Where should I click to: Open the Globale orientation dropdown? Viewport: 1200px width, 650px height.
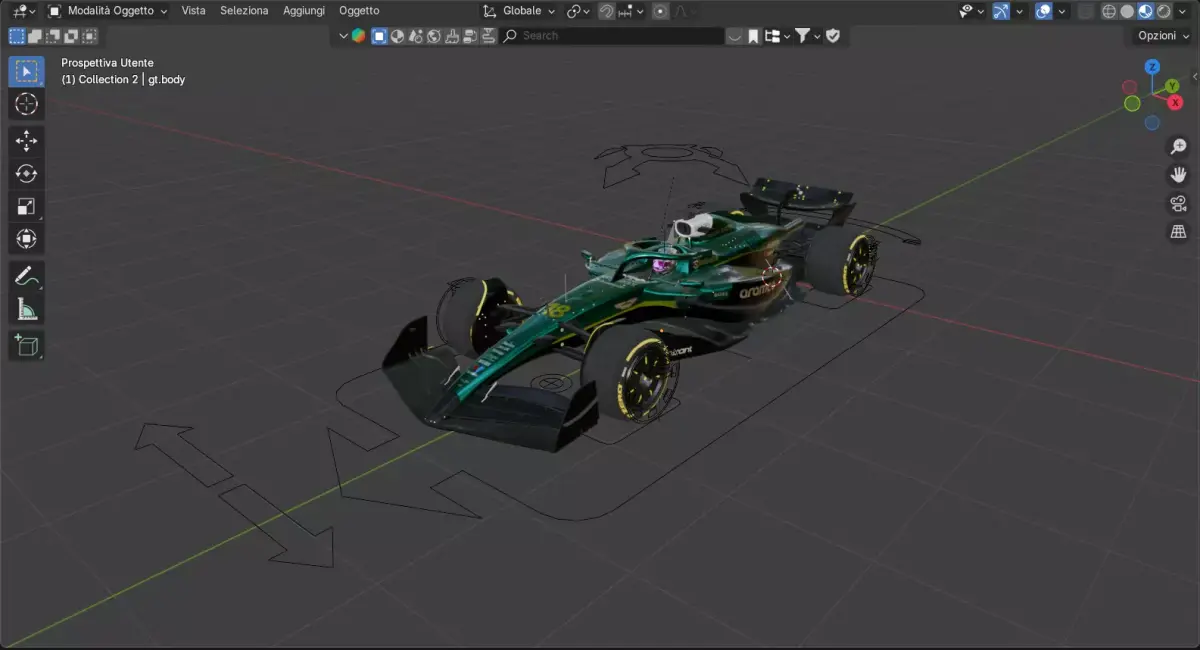(518, 11)
